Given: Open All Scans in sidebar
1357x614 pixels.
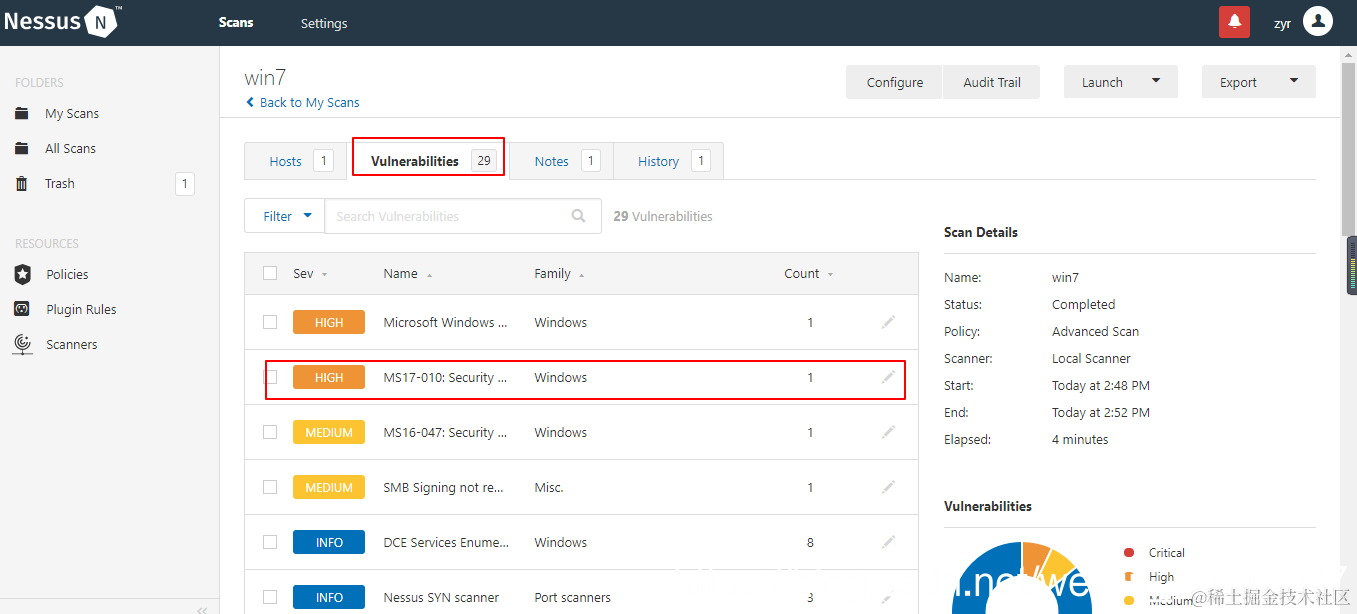Looking at the screenshot, I should point(70,148).
